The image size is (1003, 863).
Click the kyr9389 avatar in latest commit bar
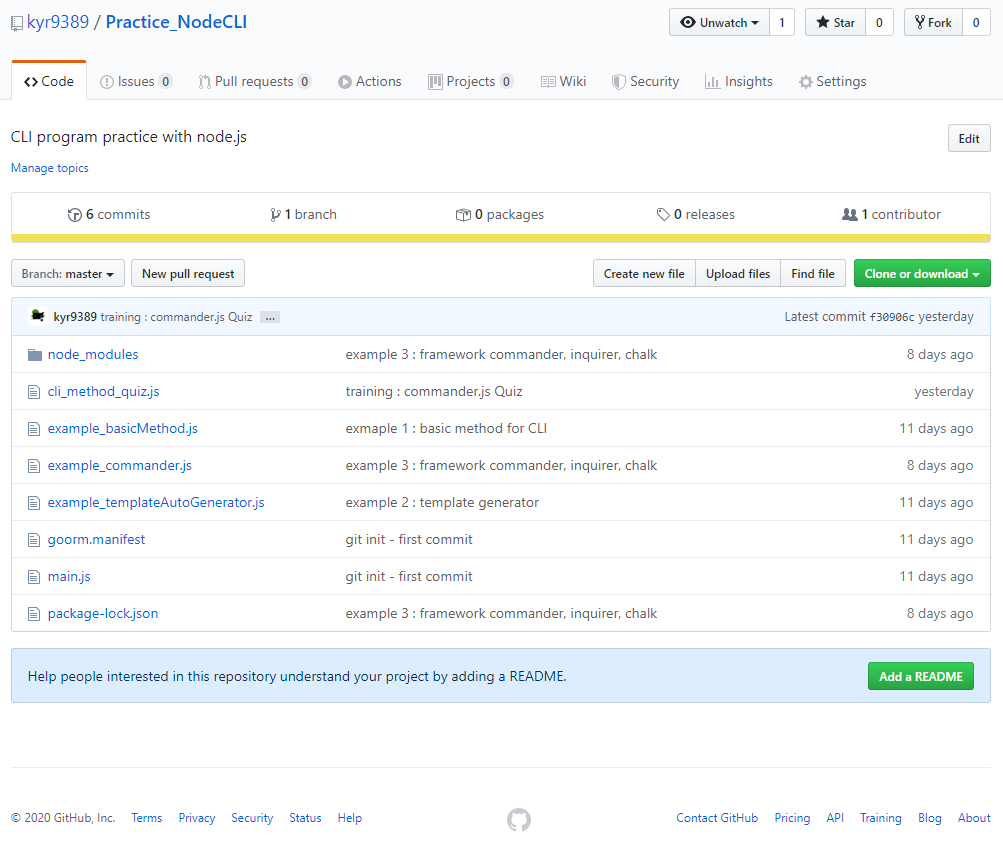38,316
